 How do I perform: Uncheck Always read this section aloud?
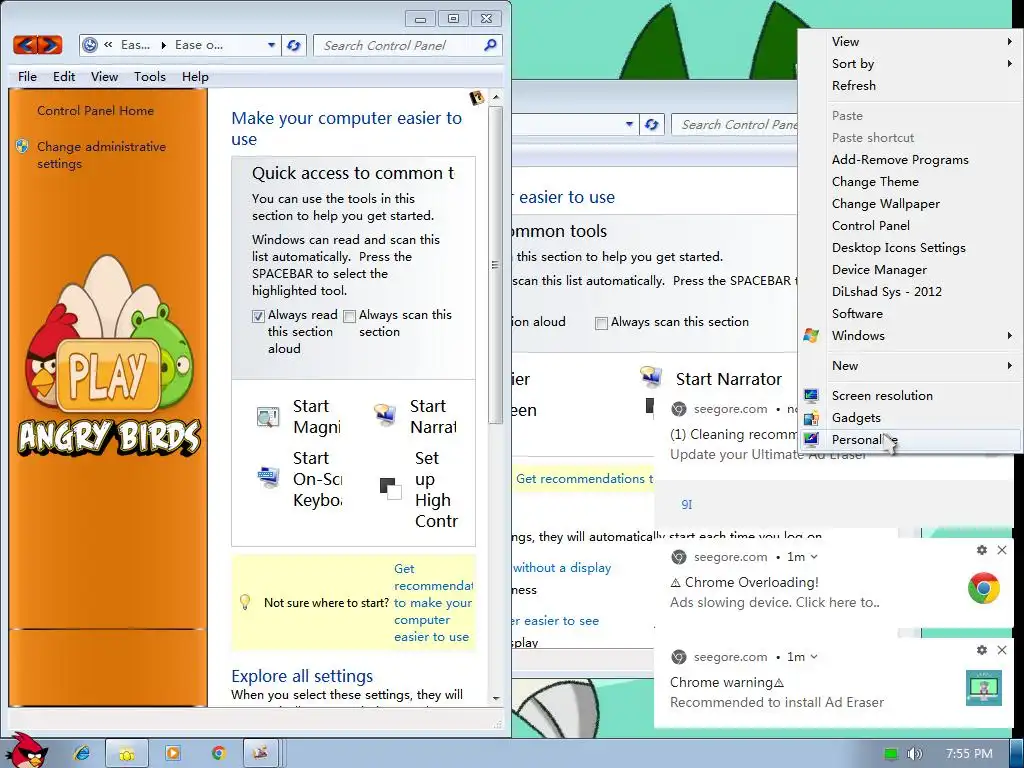click(x=259, y=316)
